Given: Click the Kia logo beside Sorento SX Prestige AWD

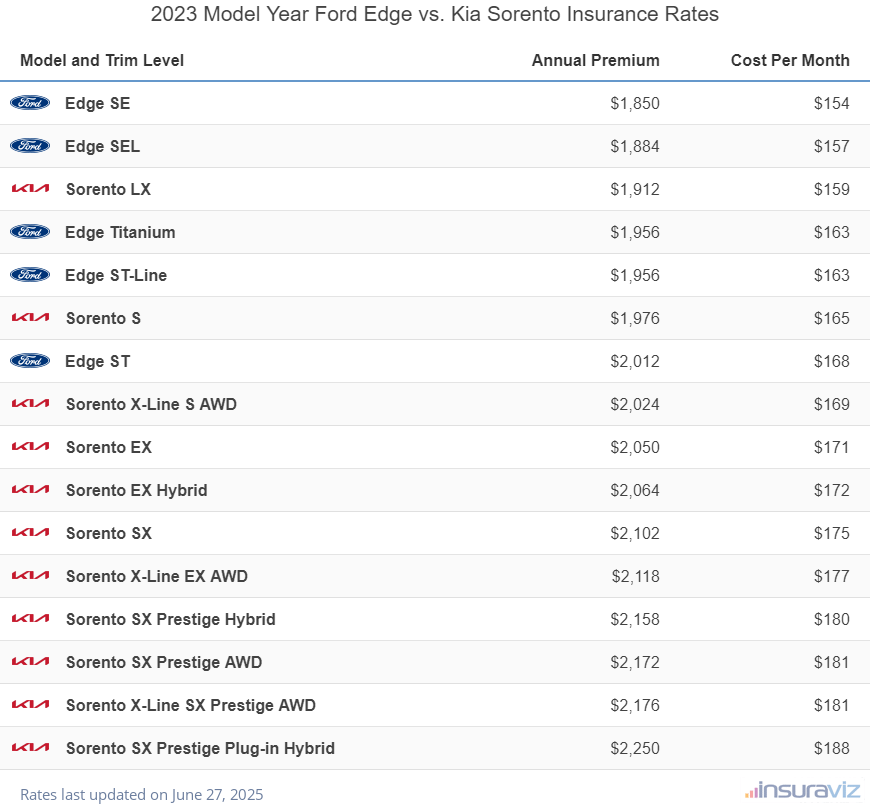Looking at the screenshot, I should [x=31, y=662].
